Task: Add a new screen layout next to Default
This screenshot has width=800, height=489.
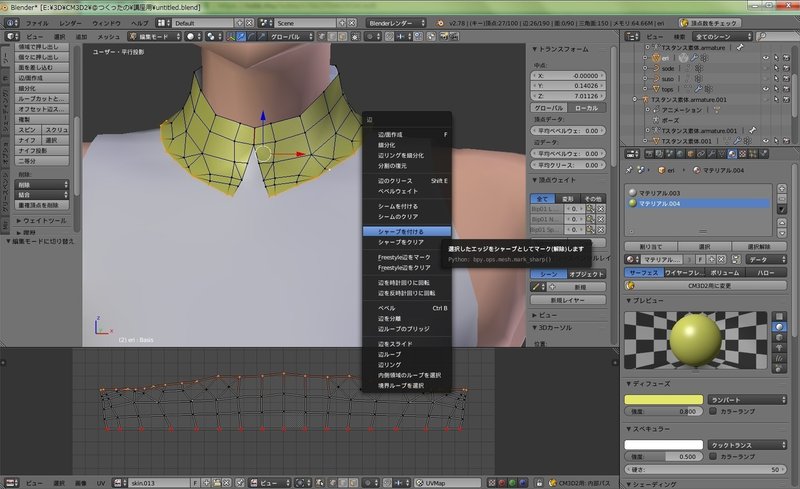Action: click(239, 23)
